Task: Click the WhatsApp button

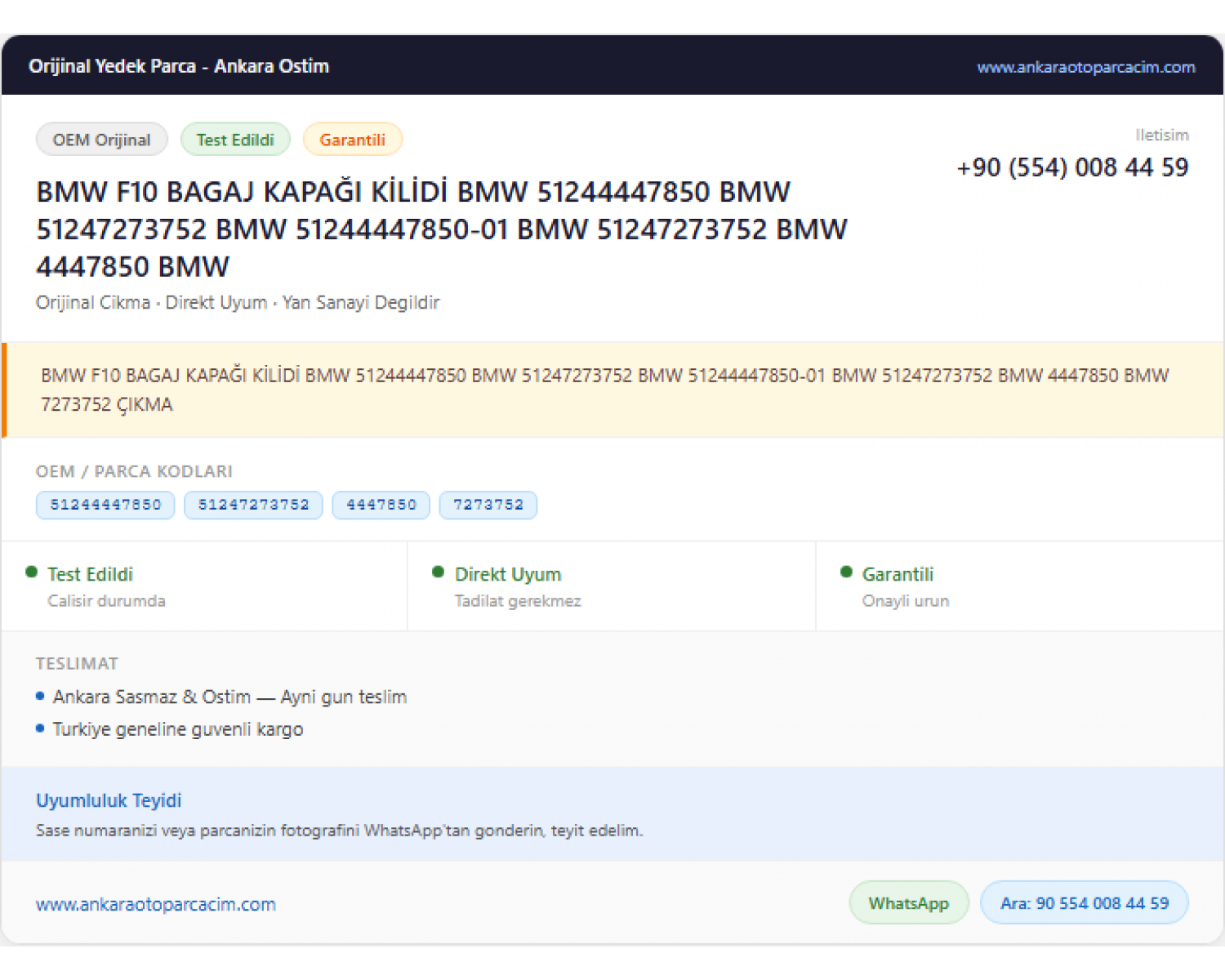Action: click(x=909, y=903)
